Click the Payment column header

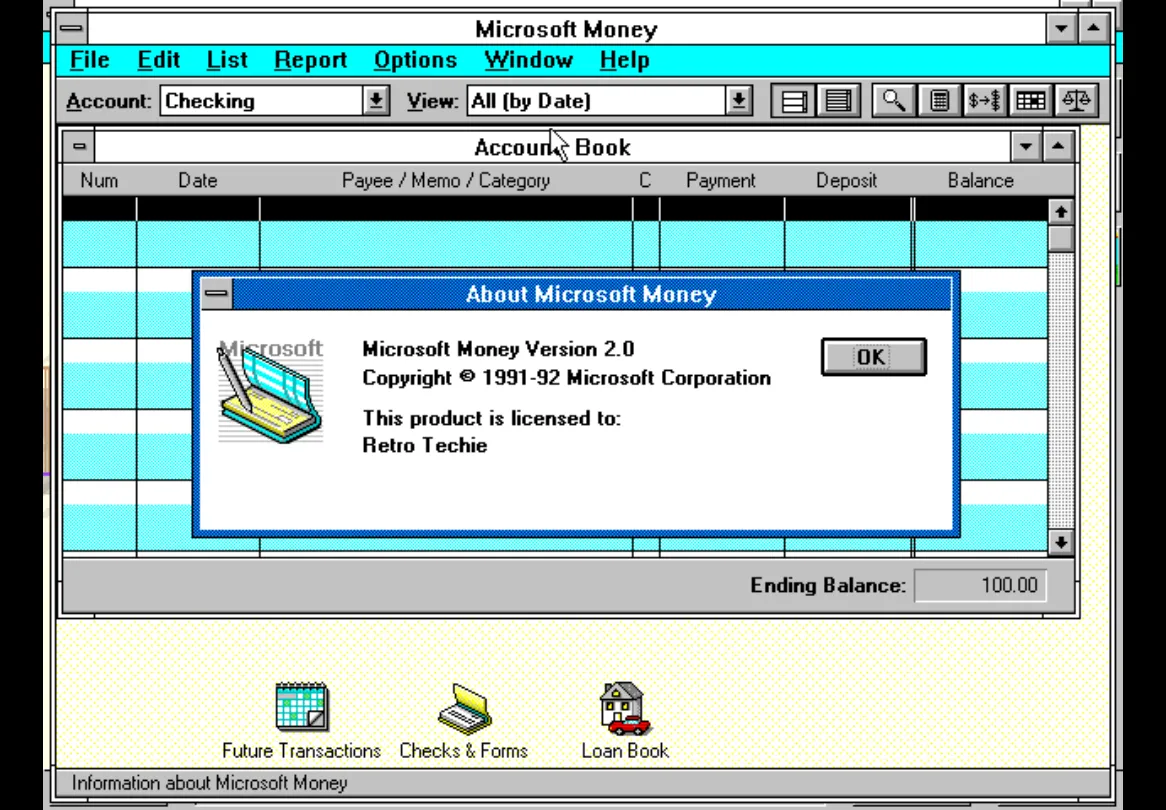coord(721,181)
